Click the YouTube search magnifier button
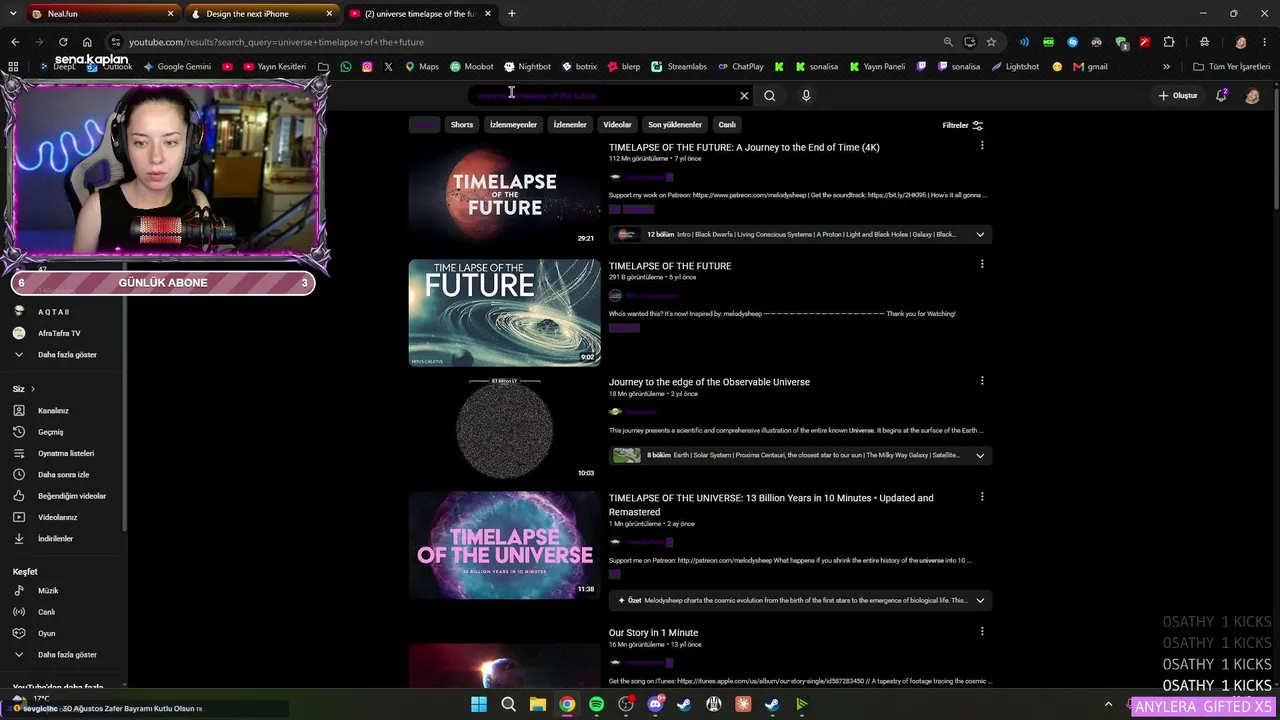Viewport: 1280px width, 720px height. pos(769,96)
